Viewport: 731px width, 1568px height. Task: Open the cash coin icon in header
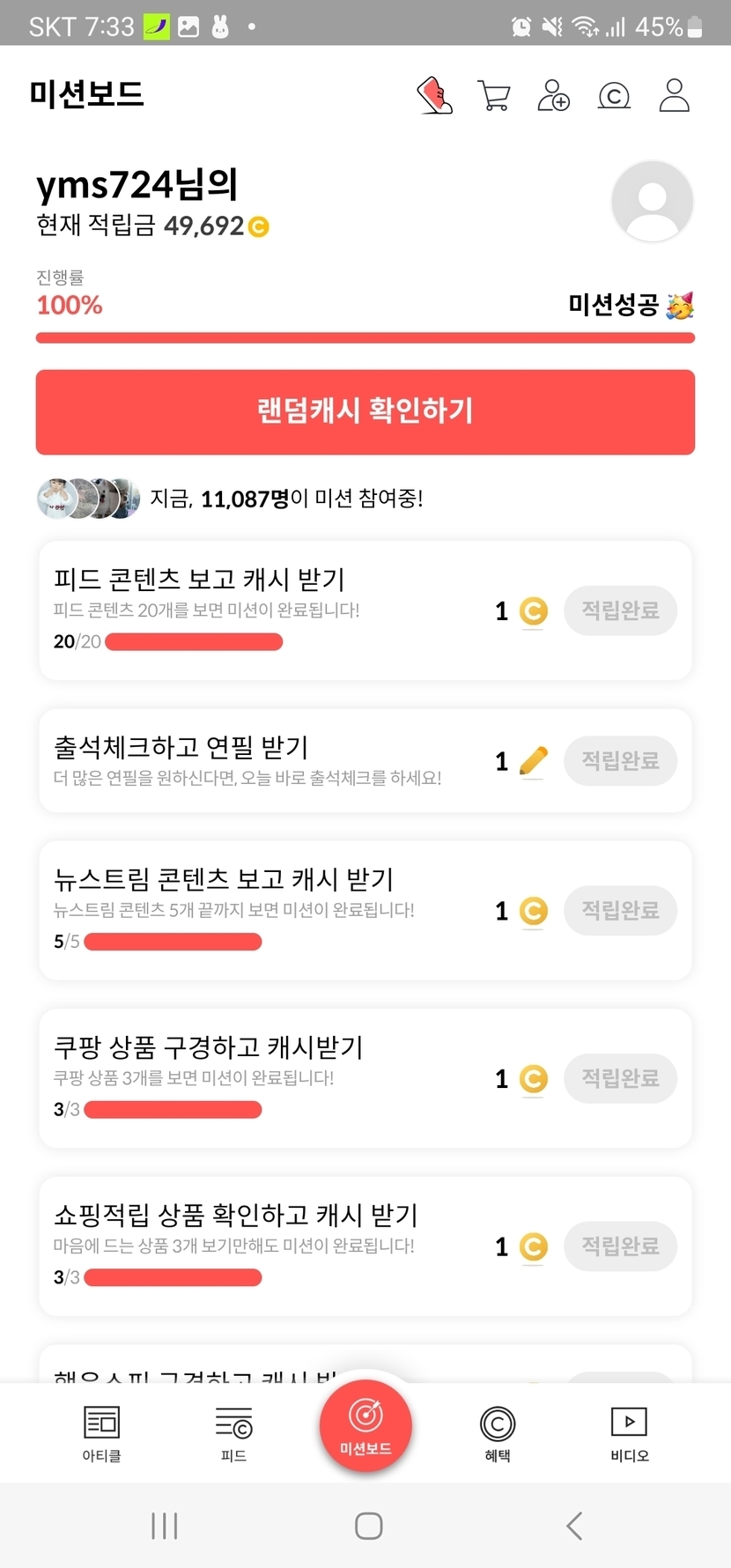[614, 95]
